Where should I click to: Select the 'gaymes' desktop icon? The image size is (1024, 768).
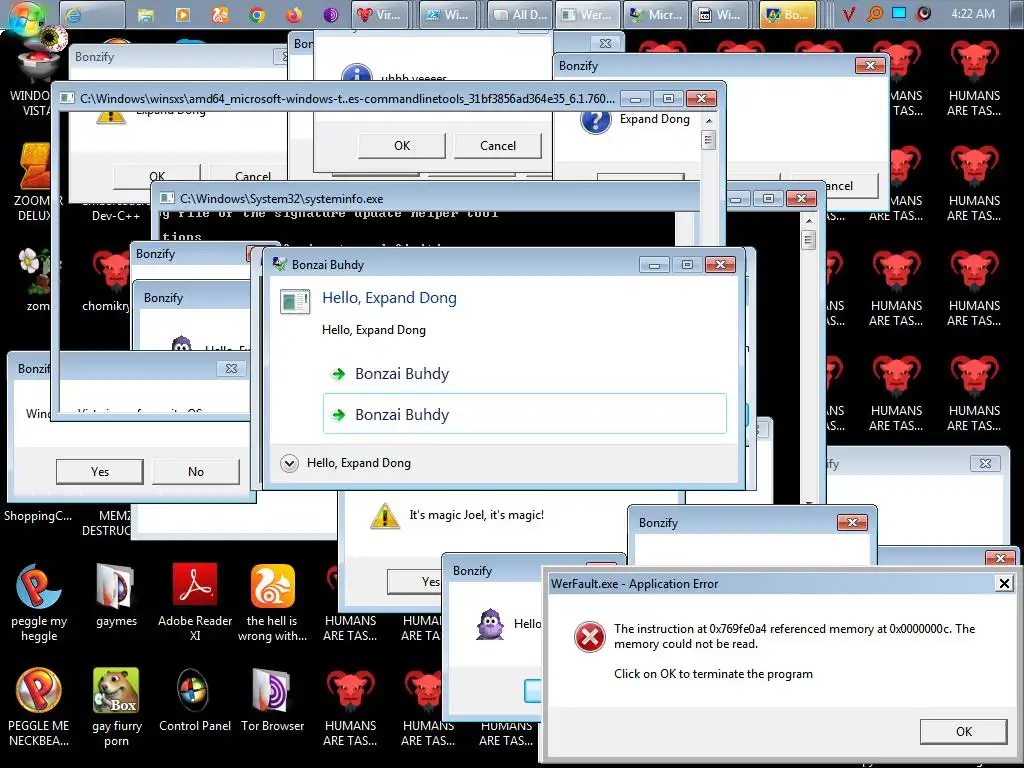click(116, 594)
